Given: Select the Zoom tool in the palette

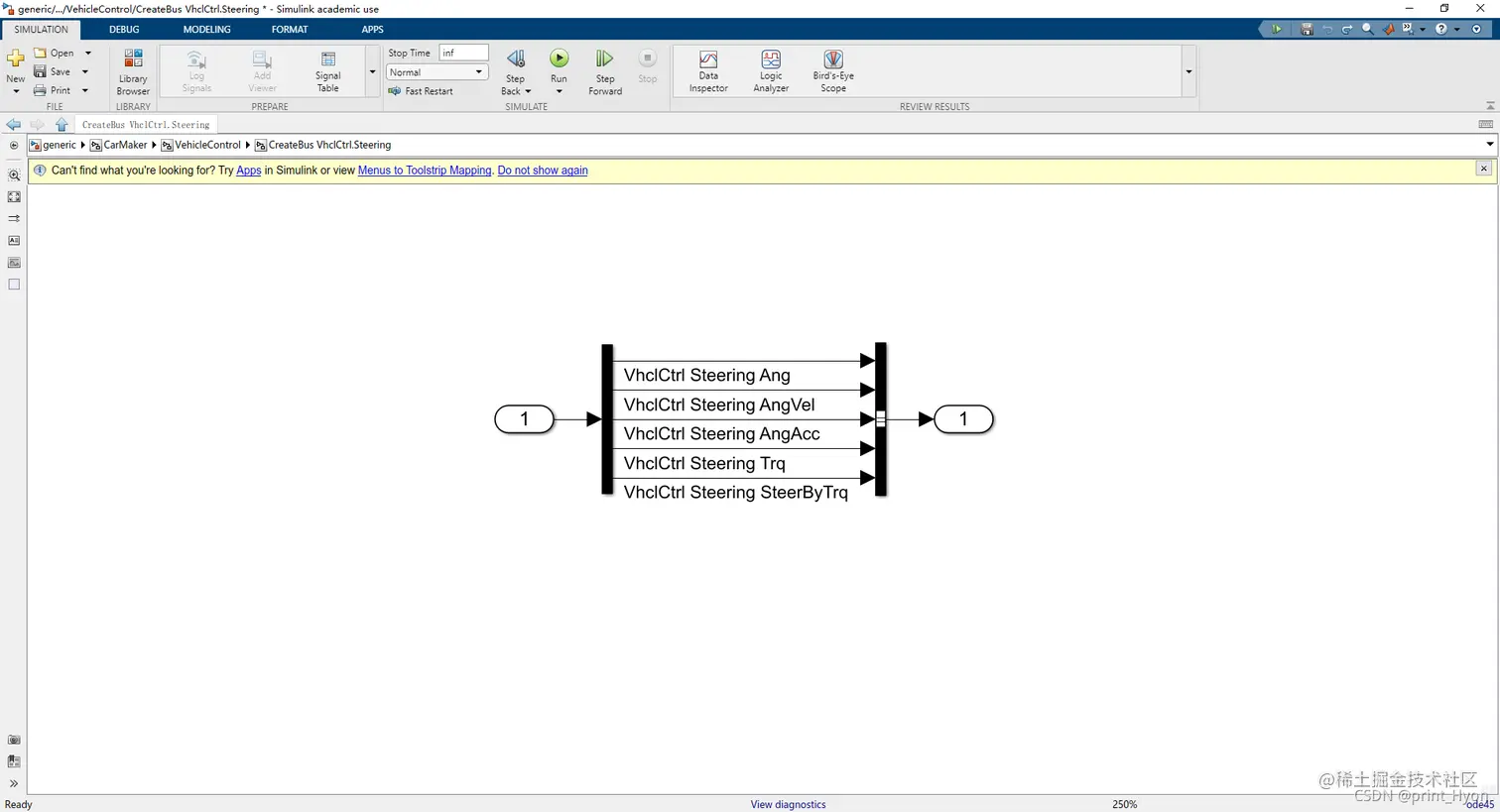Looking at the screenshot, I should coord(14,175).
